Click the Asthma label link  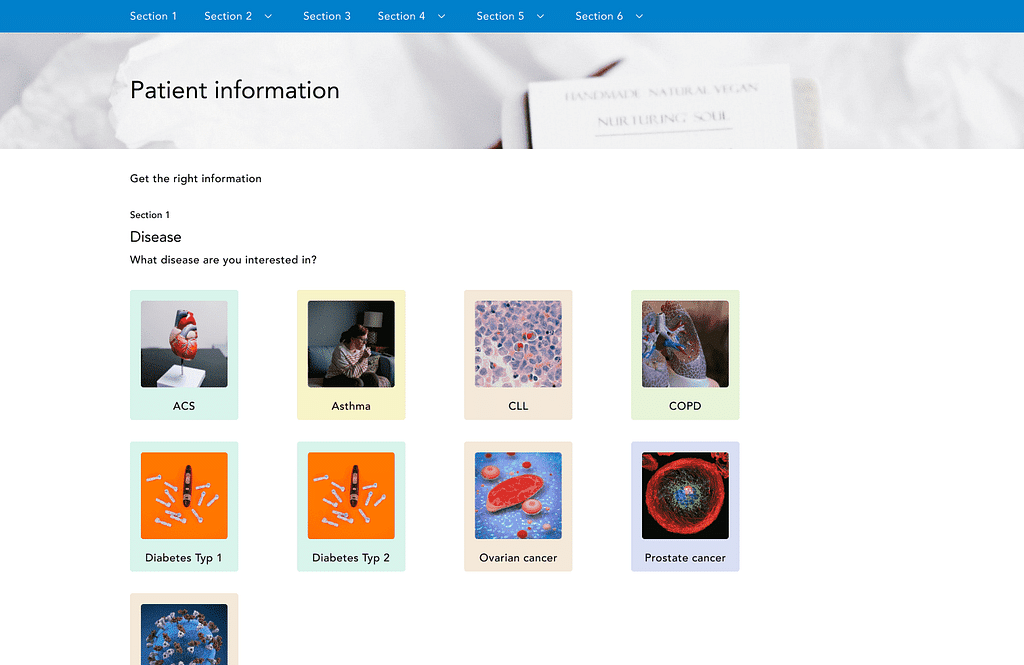pyautogui.click(x=351, y=406)
